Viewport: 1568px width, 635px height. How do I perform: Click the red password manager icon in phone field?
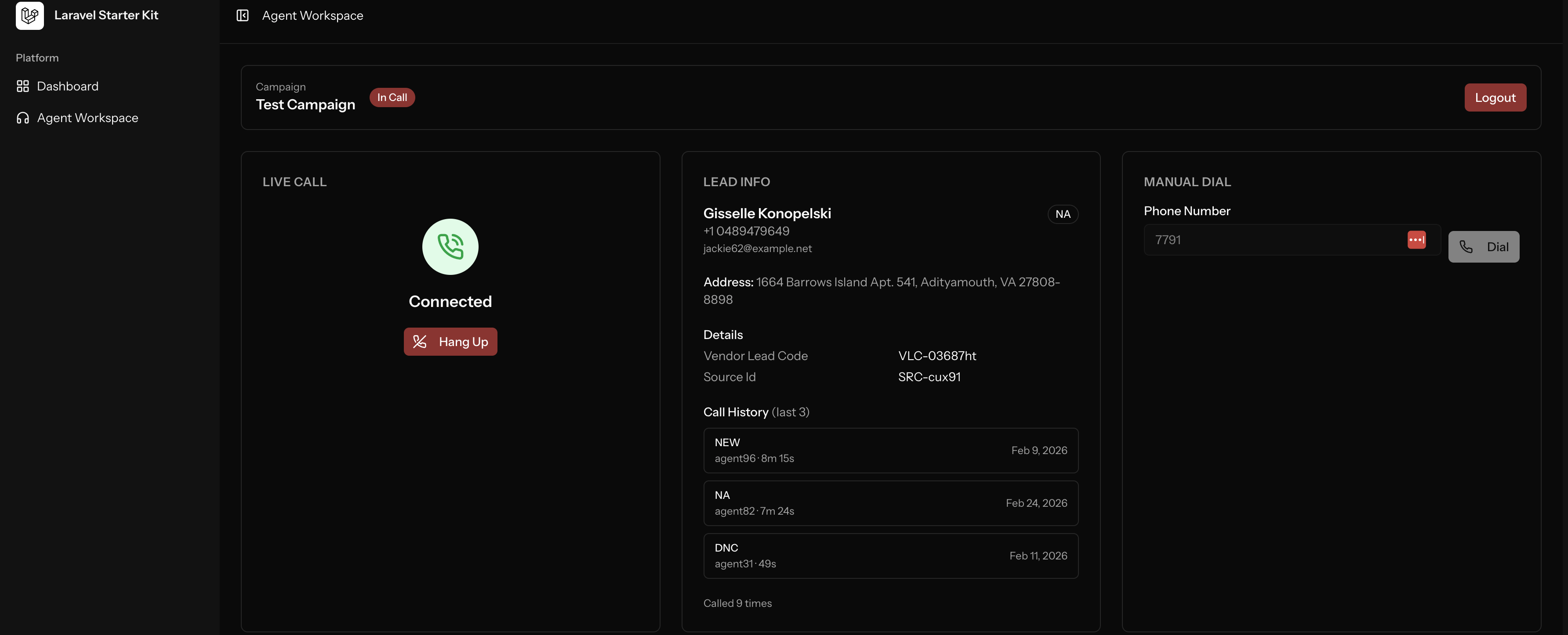pyautogui.click(x=1416, y=240)
